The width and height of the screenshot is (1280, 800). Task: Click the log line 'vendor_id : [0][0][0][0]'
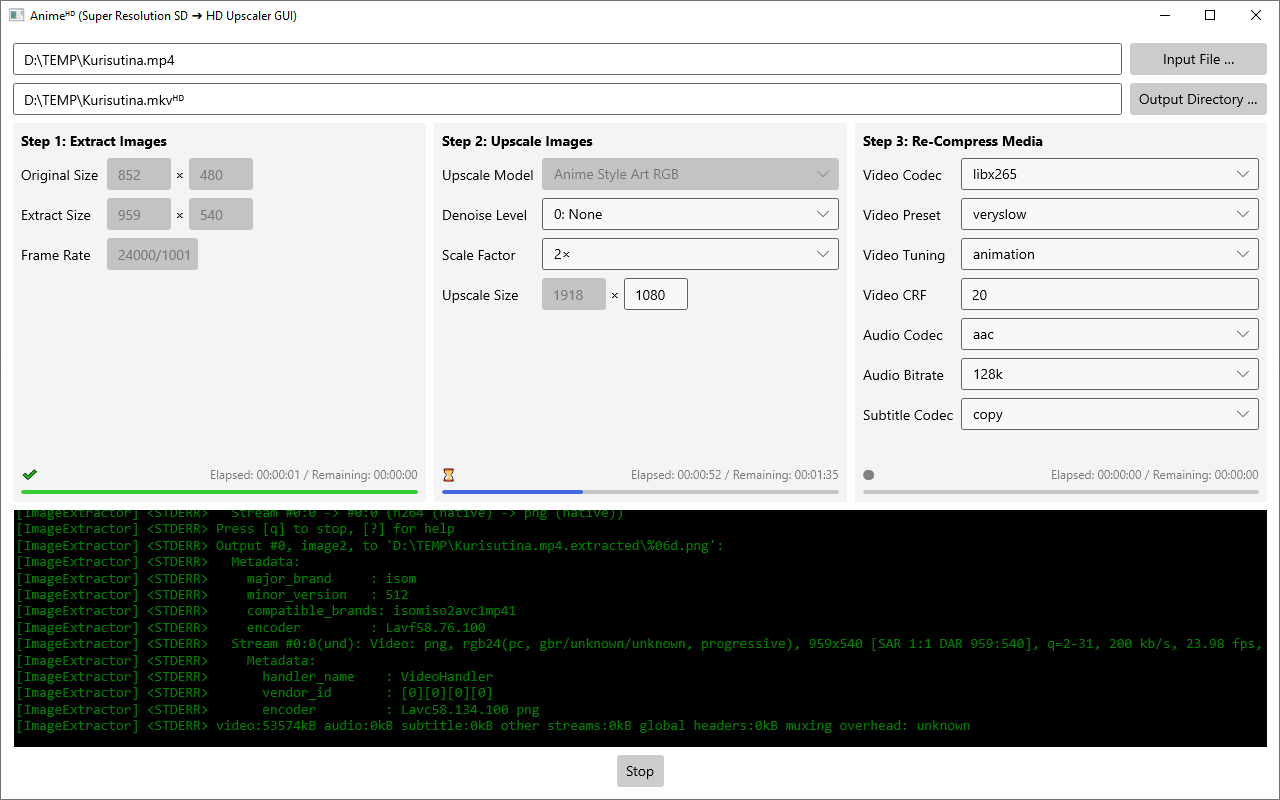255,692
